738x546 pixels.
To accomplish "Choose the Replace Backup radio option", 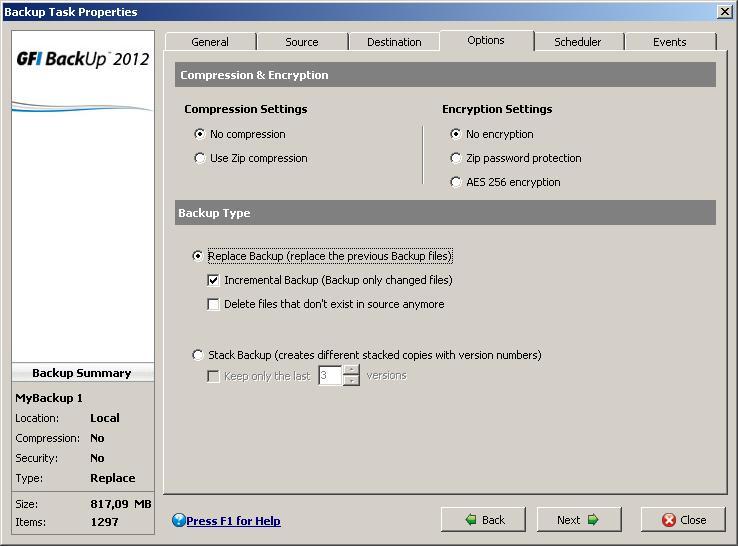I will (197, 256).
